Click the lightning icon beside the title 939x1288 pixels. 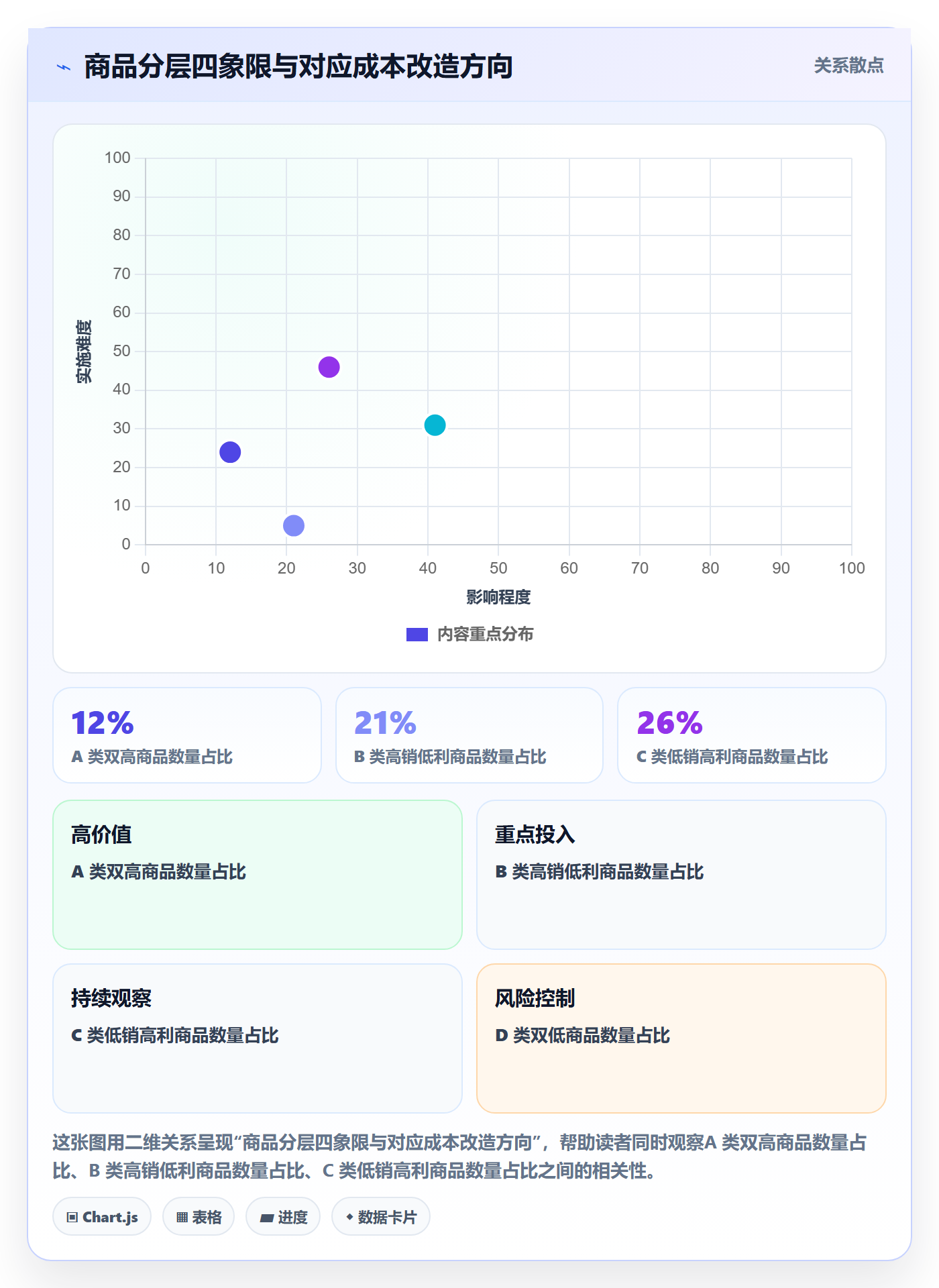click(x=64, y=67)
